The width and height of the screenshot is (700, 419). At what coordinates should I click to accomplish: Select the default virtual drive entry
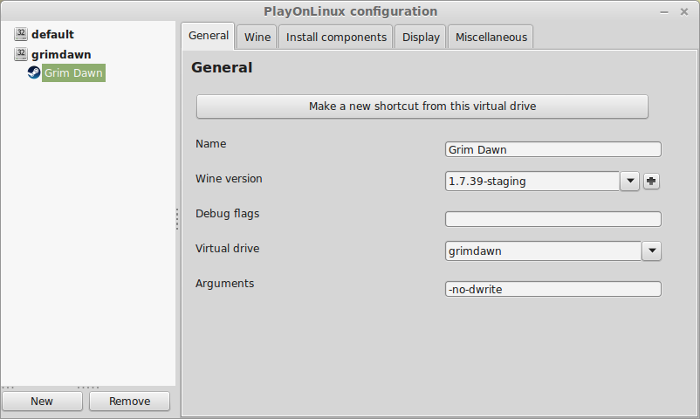53,34
